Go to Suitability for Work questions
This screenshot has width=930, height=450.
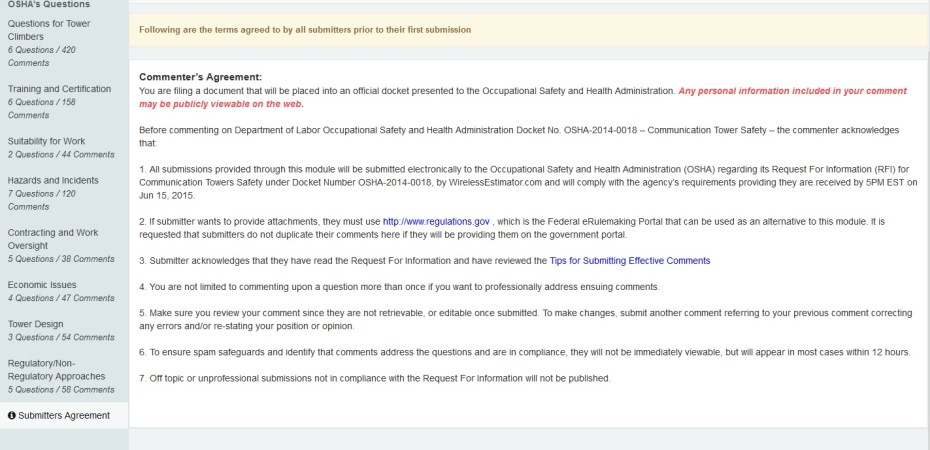coord(52,141)
